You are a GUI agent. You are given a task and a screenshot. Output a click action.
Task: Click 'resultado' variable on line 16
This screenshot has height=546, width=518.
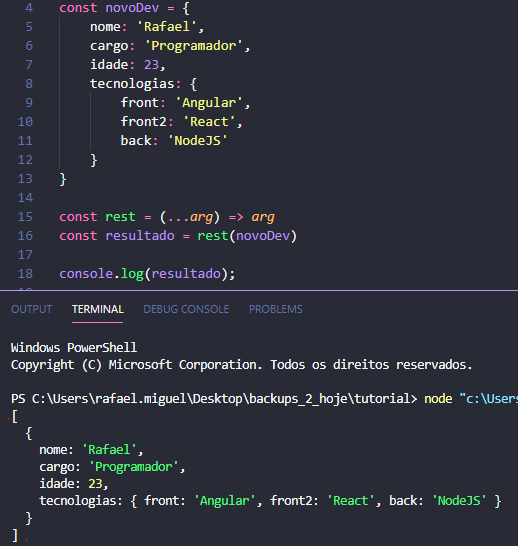(x=140, y=236)
